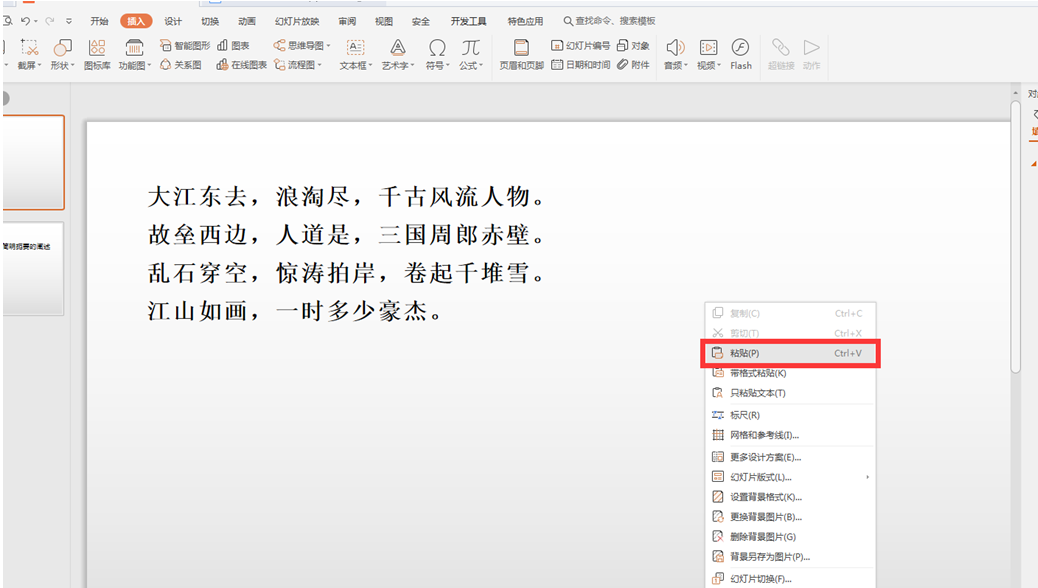Open the 功能图 function diagram tool
Image resolution: width=1038 pixels, height=588 pixels.
[x=134, y=54]
